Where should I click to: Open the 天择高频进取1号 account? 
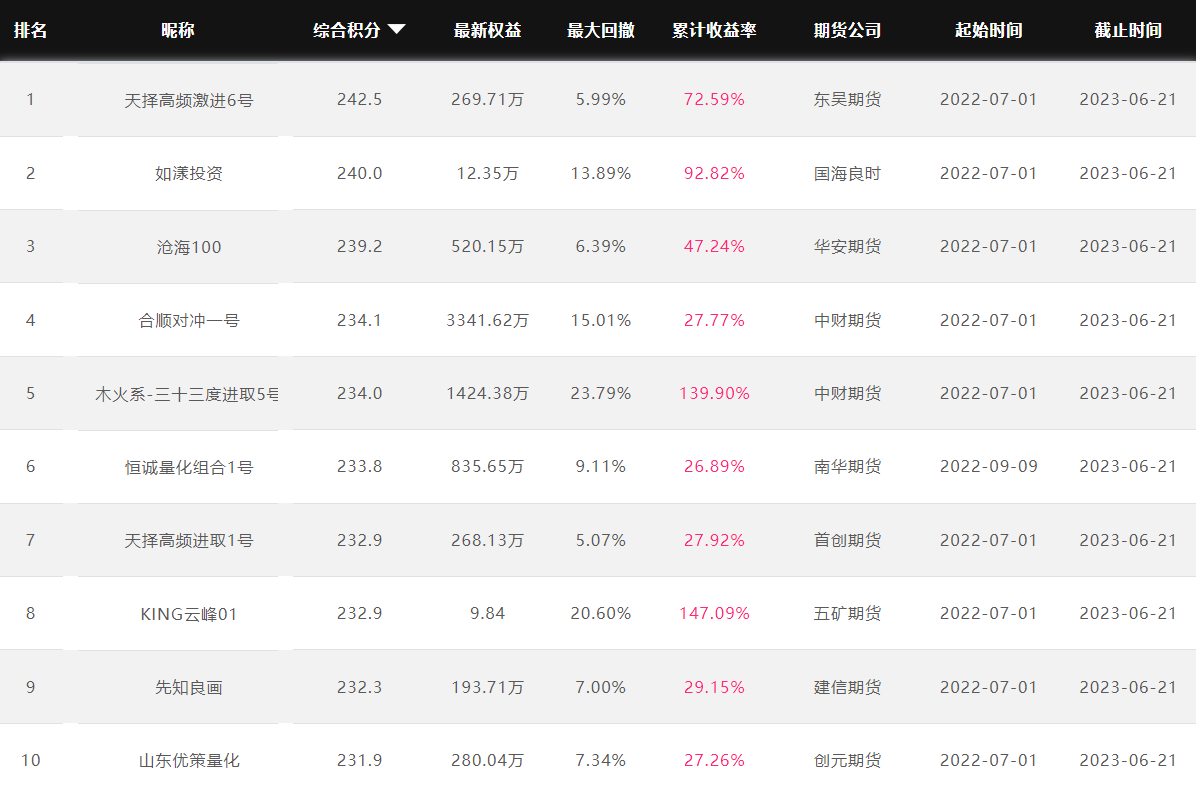coord(188,540)
